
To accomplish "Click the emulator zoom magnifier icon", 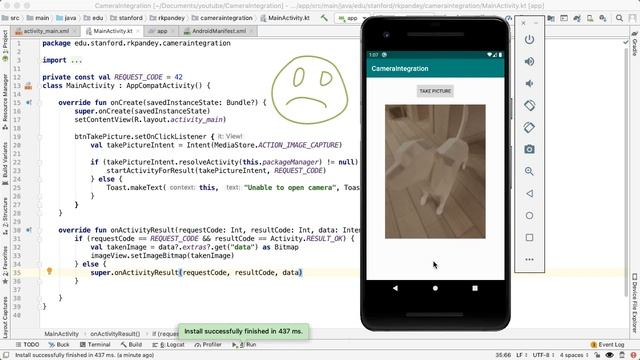I will pyautogui.click(x=529, y=171).
